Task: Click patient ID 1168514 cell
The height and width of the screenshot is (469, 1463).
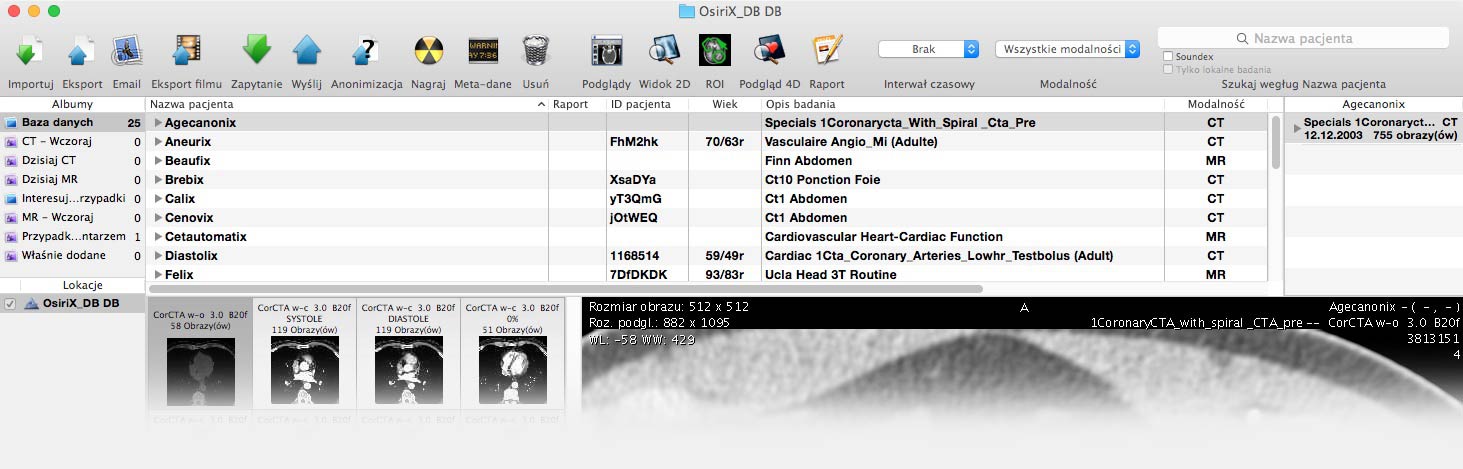Action: 634,256
